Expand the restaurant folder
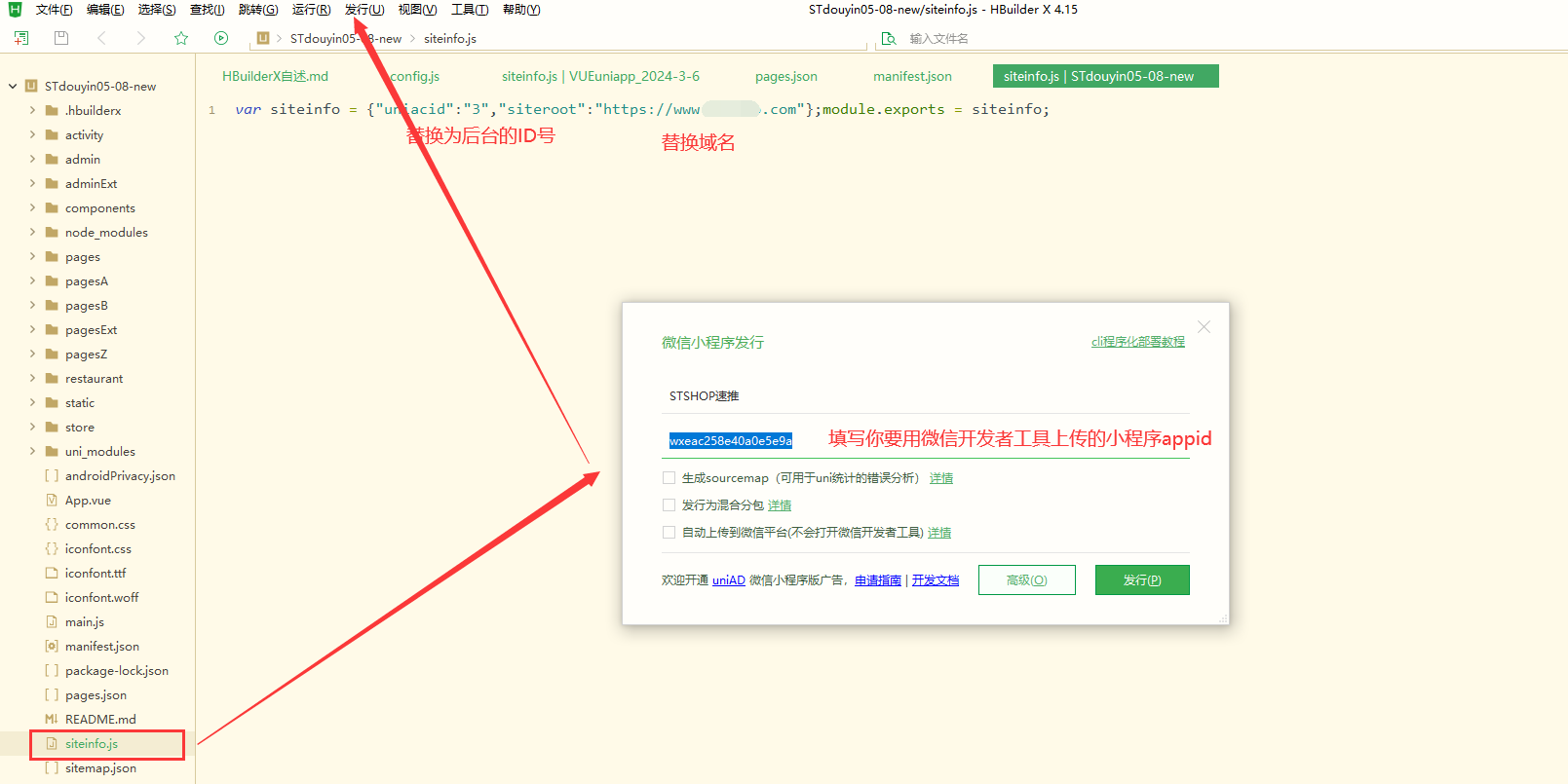 pos(32,378)
